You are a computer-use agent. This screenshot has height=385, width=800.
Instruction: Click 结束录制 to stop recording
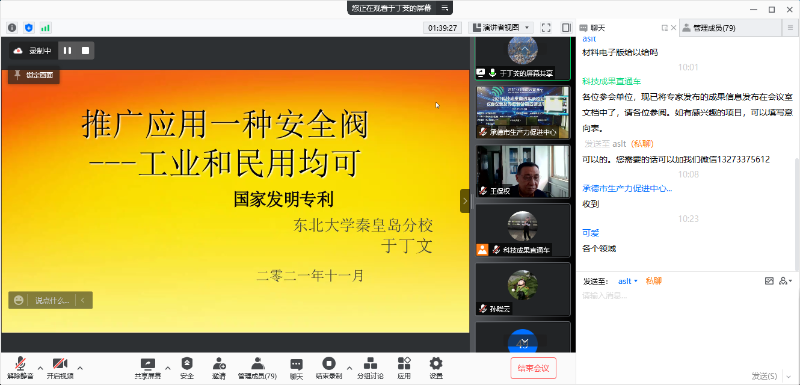point(329,368)
